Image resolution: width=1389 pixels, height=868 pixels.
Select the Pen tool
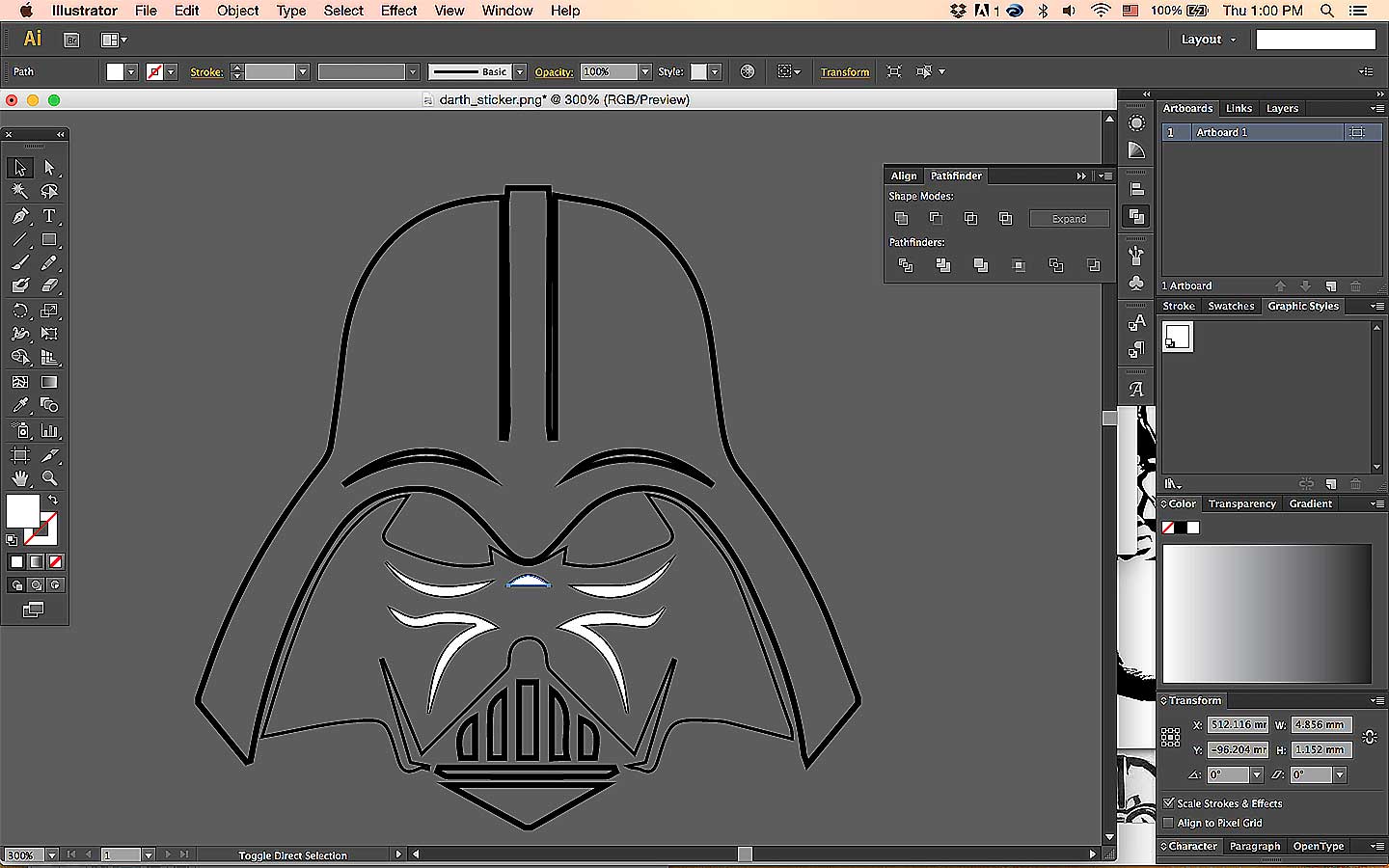pyautogui.click(x=19, y=216)
